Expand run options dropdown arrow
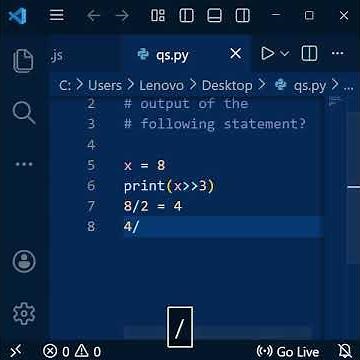The width and height of the screenshot is (360, 360). 284,53
